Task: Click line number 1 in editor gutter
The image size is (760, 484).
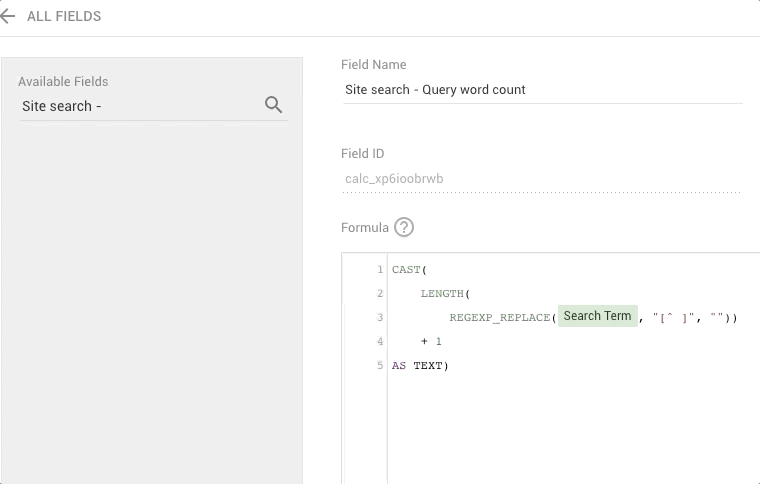Action: pos(380,270)
